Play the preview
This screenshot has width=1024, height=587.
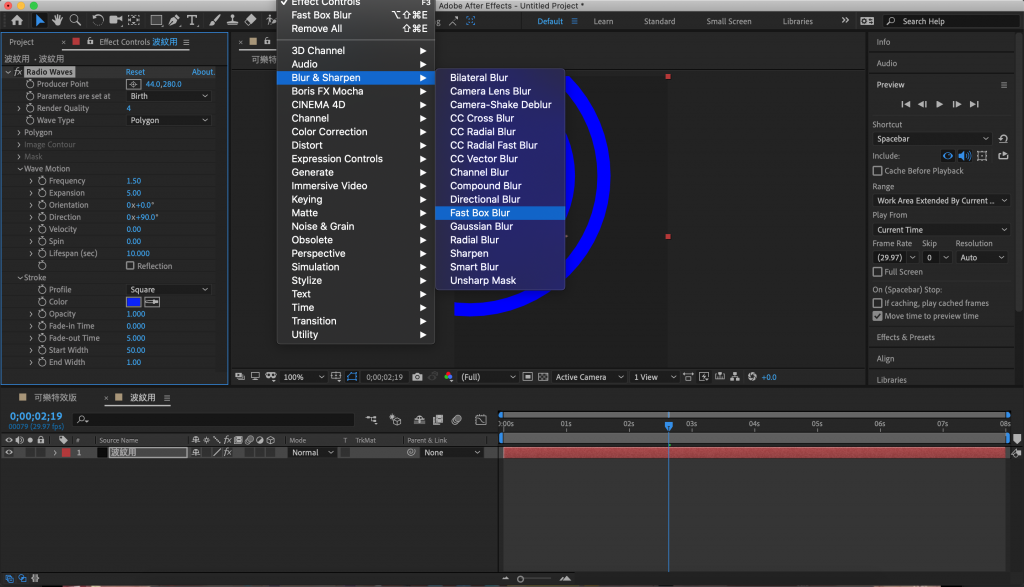click(x=939, y=104)
